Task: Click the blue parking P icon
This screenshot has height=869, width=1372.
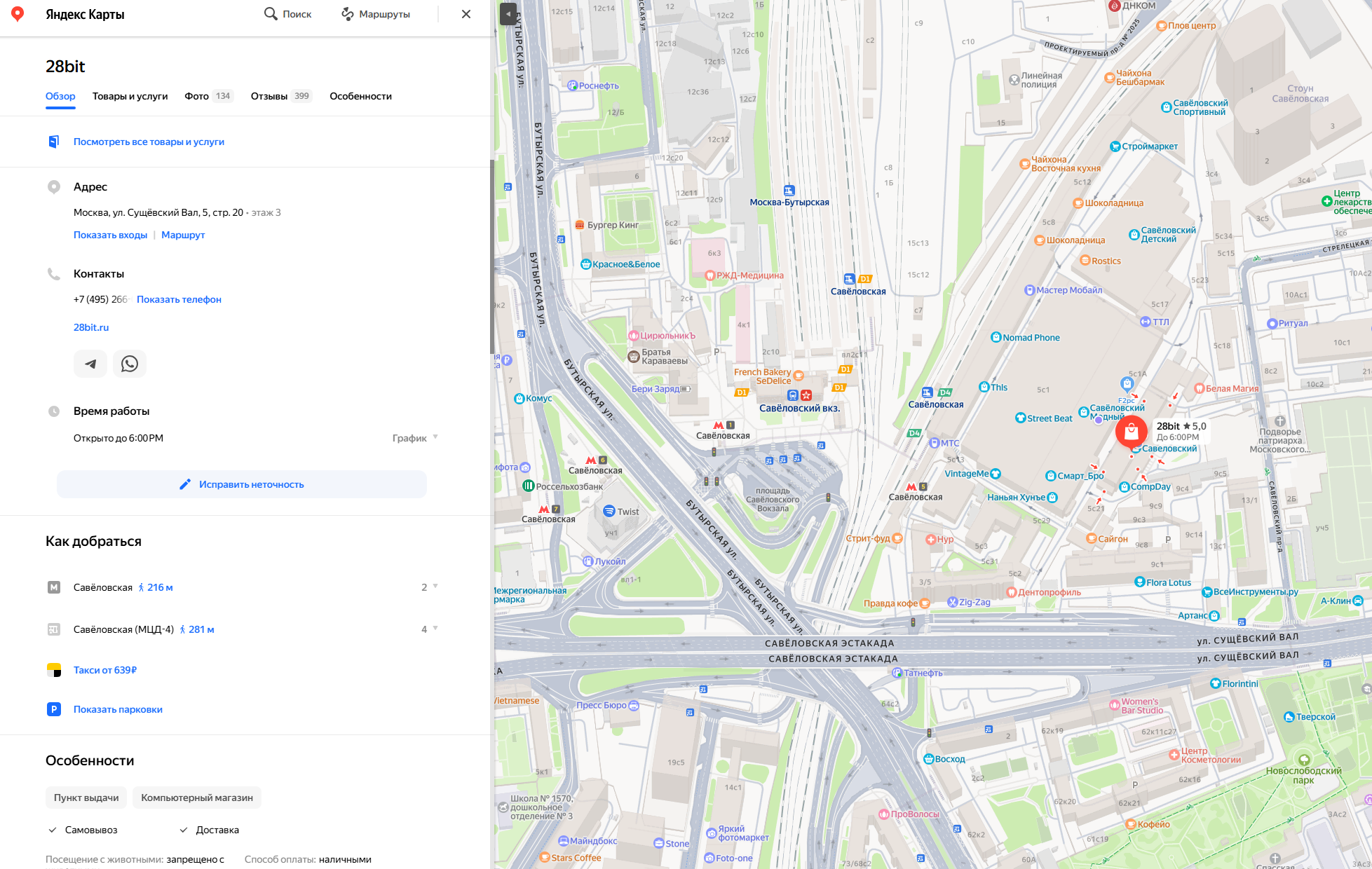Action: click(x=54, y=709)
